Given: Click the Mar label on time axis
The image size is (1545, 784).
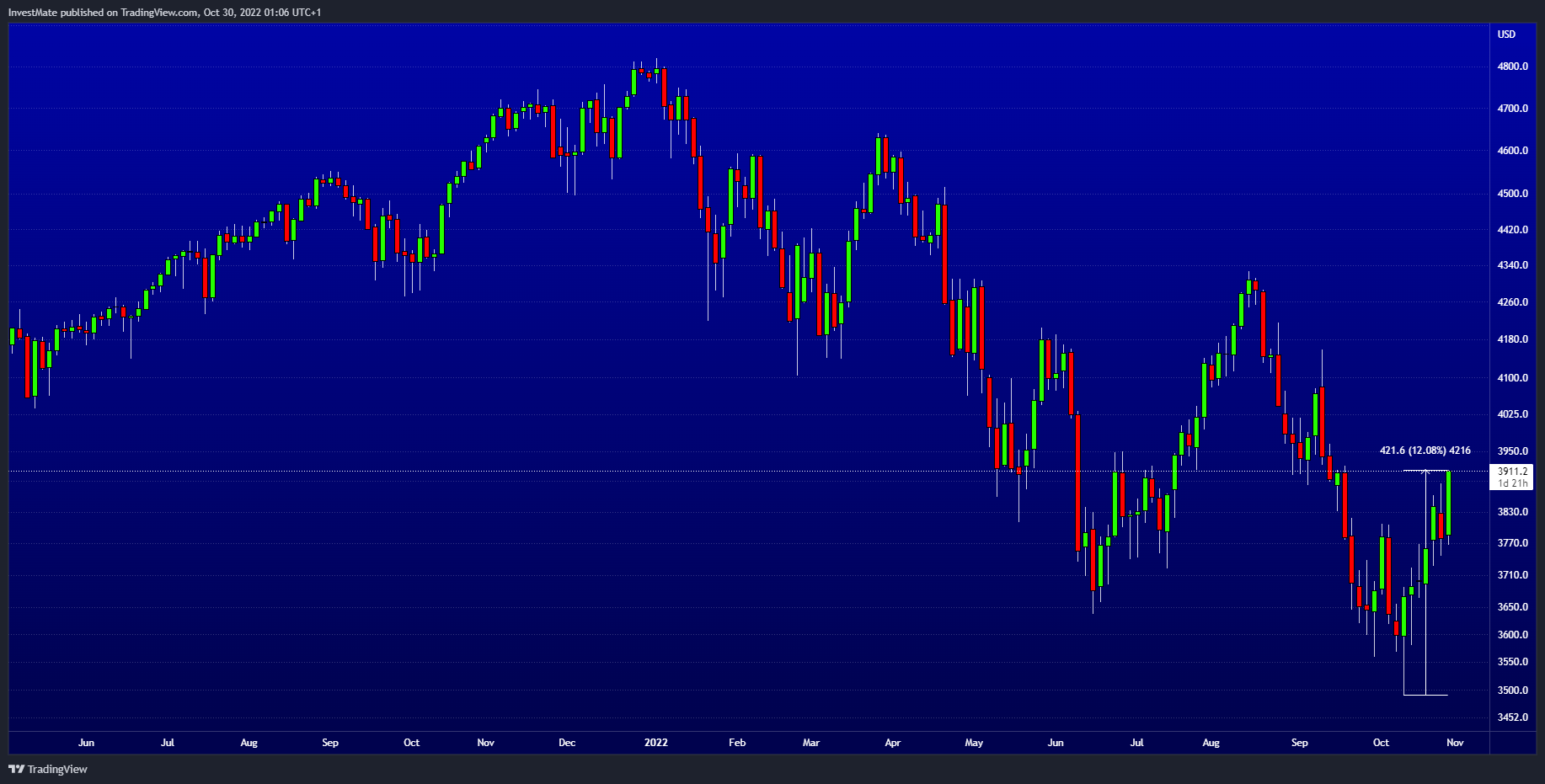Looking at the screenshot, I should (811, 743).
